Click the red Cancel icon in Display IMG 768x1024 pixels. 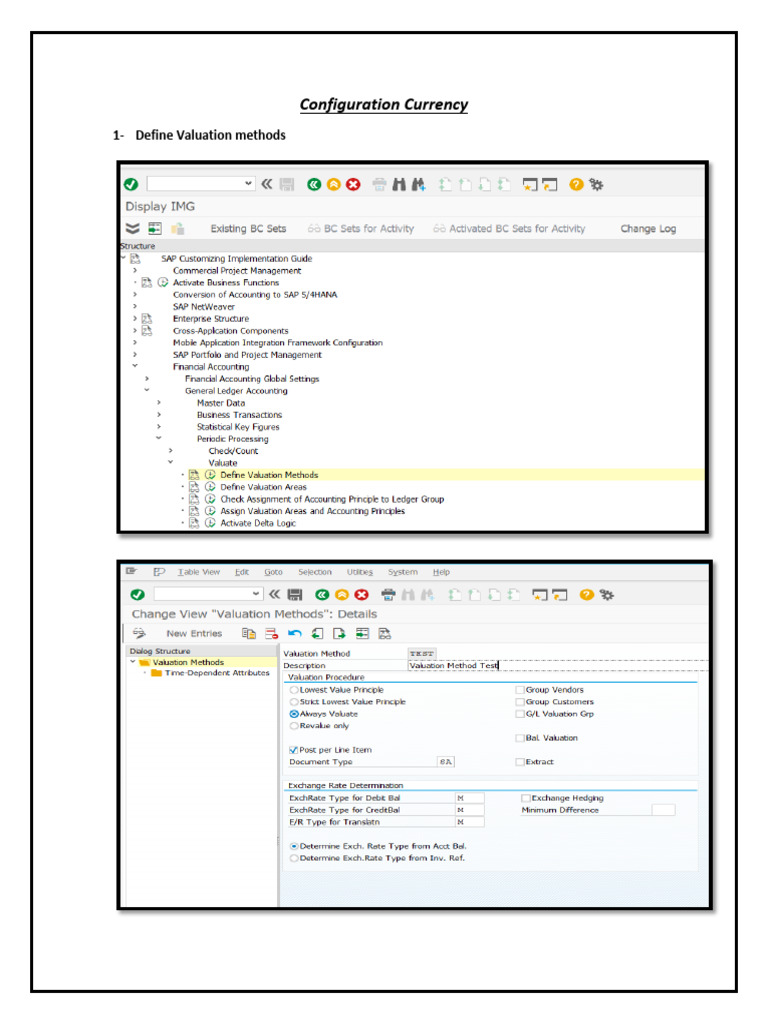point(353,185)
